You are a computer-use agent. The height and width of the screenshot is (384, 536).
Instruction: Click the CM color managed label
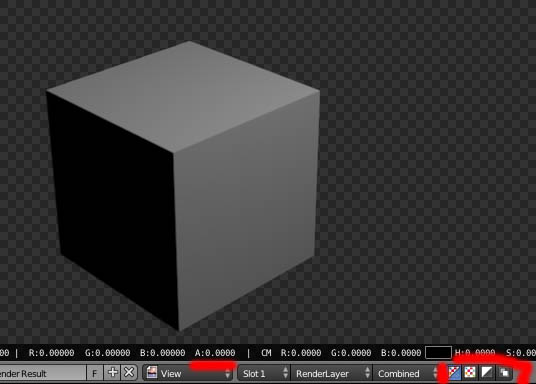(266, 353)
